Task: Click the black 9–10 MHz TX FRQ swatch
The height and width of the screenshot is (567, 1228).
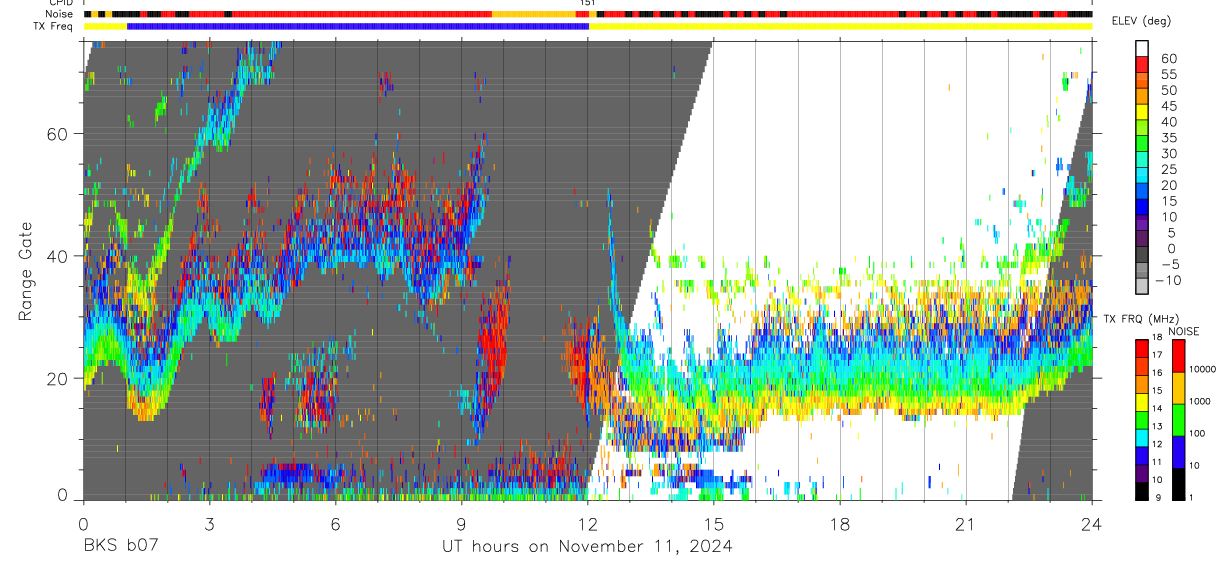Action: click(x=1142, y=490)
